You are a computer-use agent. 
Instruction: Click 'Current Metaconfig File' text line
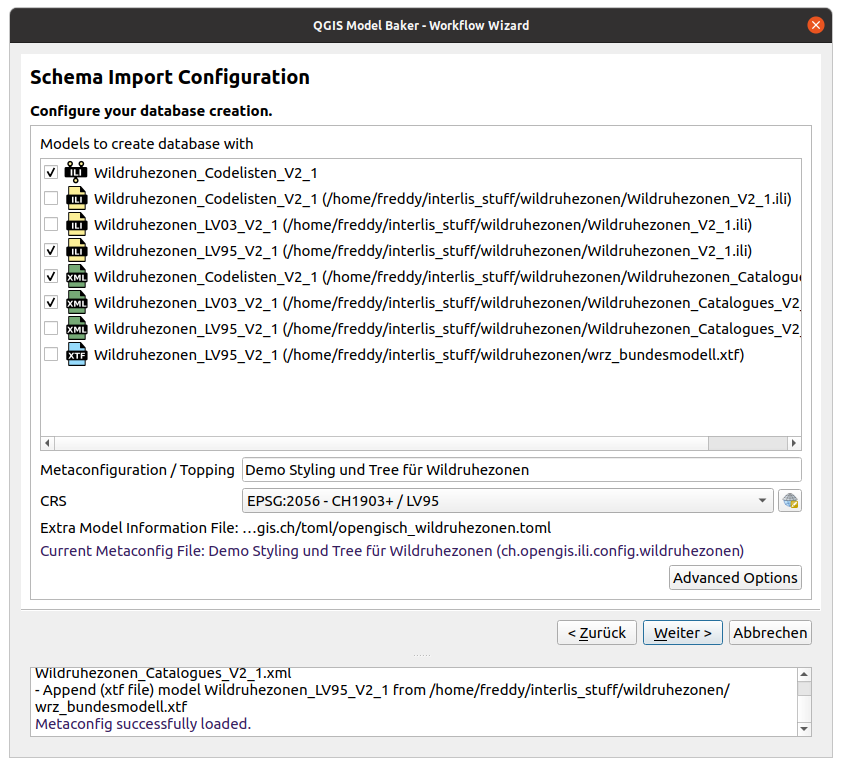392,551
